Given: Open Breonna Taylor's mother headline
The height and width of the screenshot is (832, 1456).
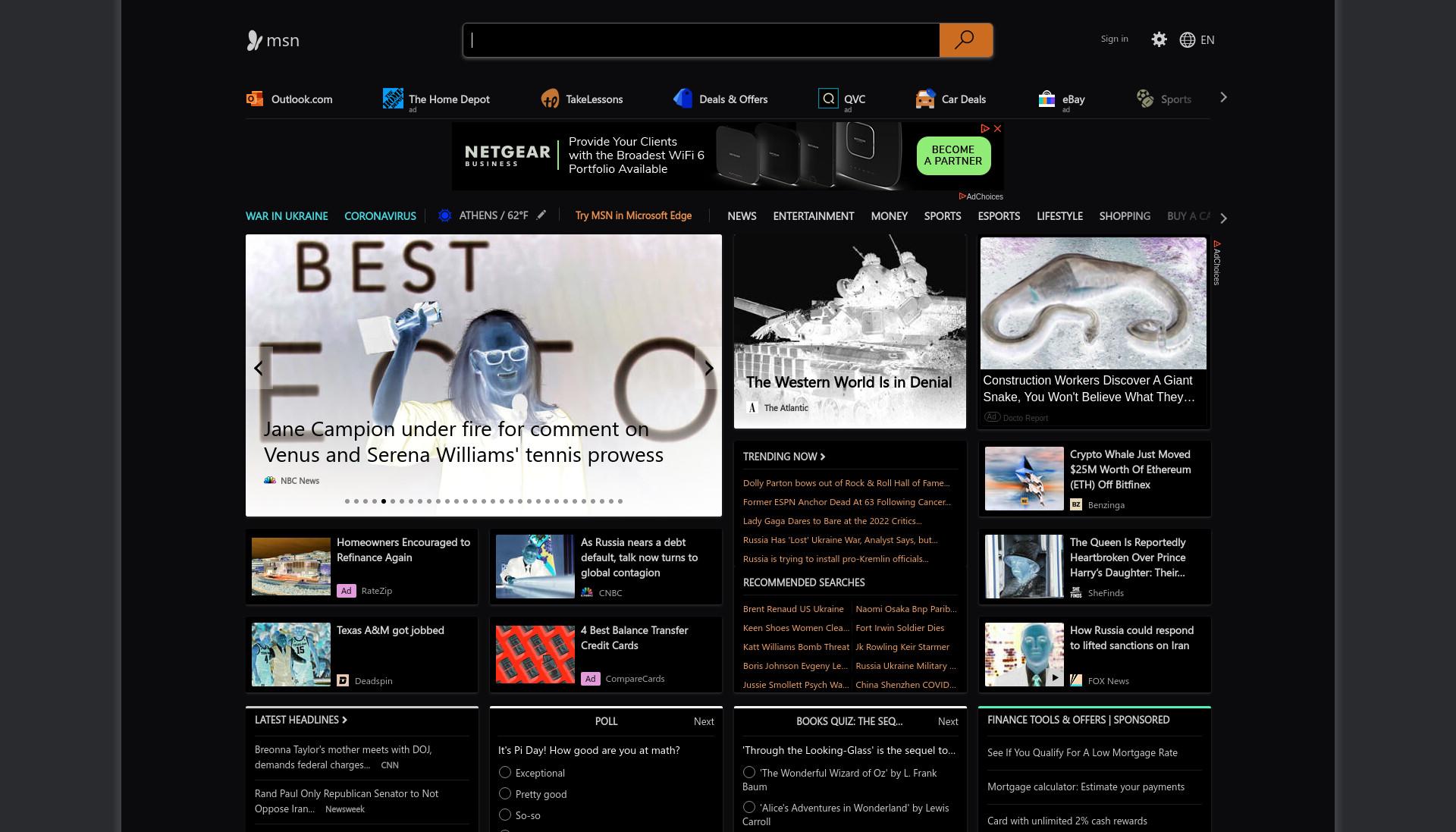Looking at the screenshot, I should [x=343, y=757].
